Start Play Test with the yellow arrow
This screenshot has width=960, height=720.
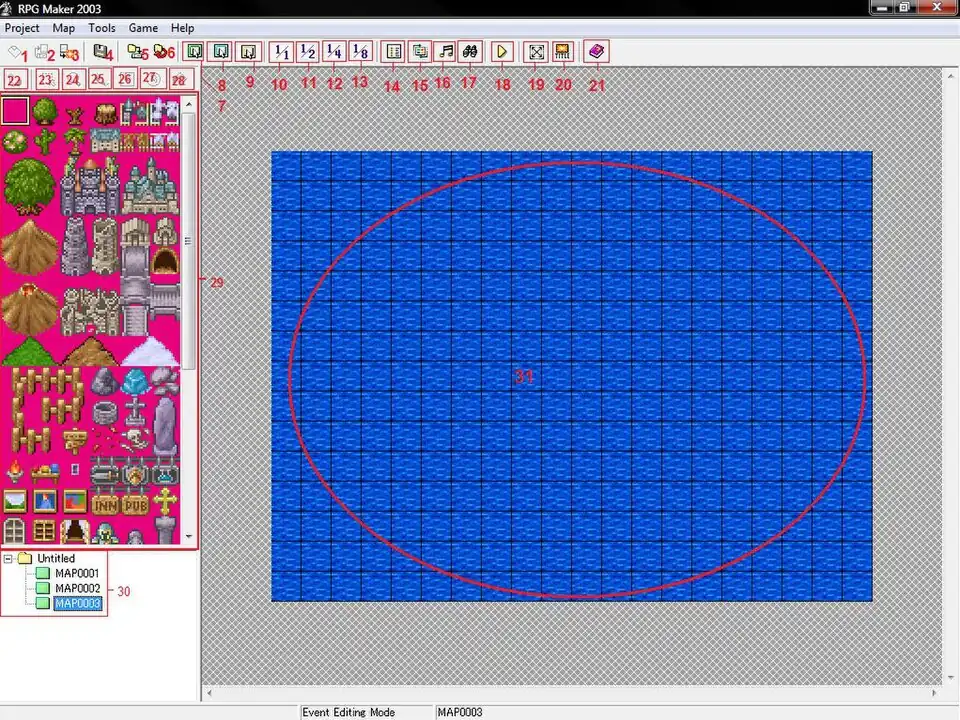pyautogui.click(x=502, y=51)
